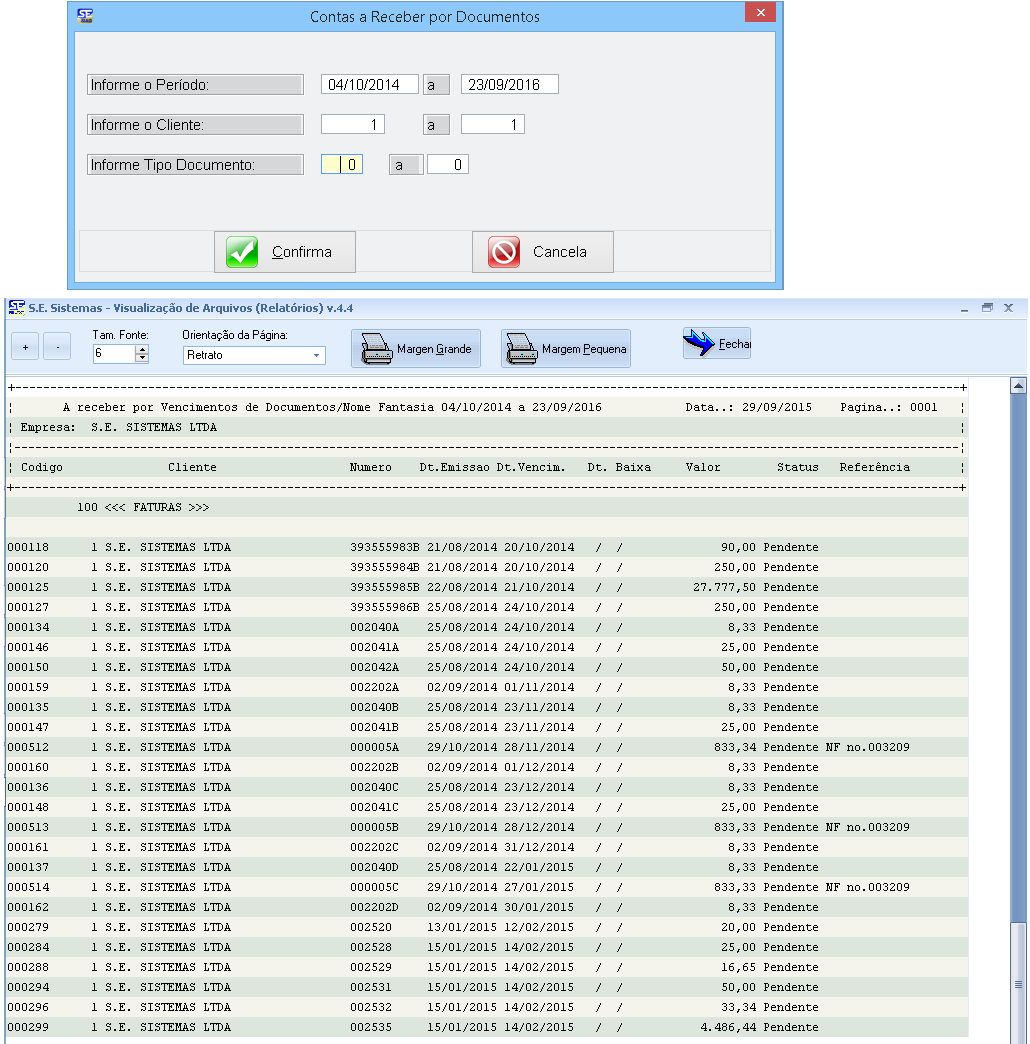
Task: Focus the first Cliente number field
Action: (x=352, y=125)
